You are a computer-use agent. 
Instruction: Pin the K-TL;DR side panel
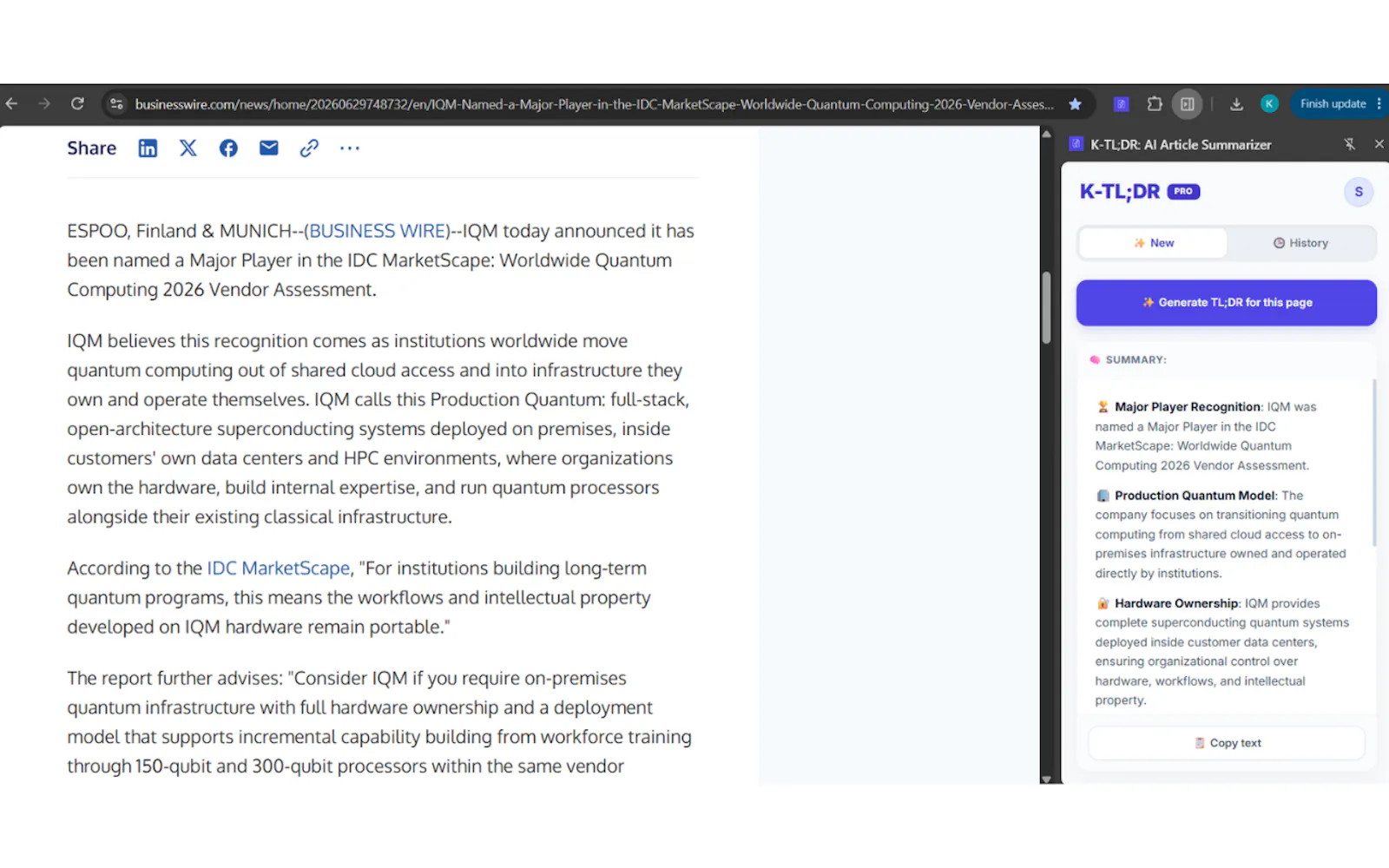click(x=1349, y=144)
